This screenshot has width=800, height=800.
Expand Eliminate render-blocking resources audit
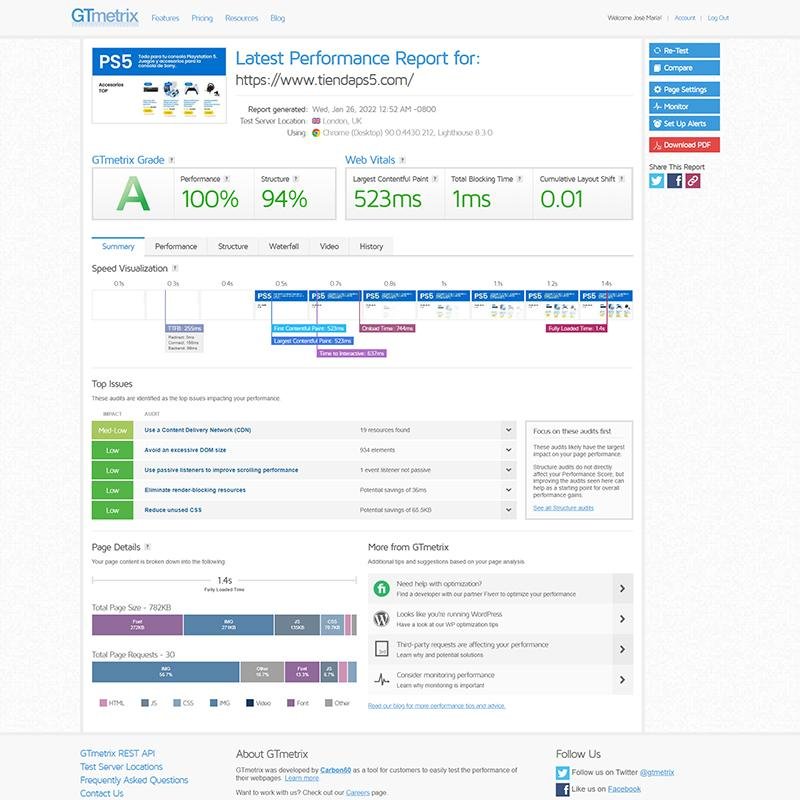508,490
